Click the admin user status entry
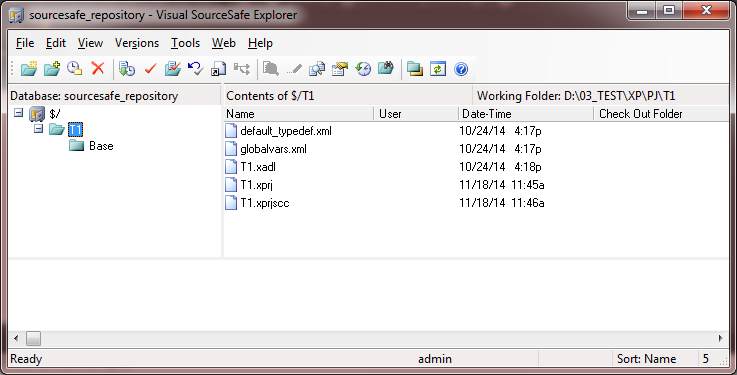737x375 pixels. coord(435,359)
